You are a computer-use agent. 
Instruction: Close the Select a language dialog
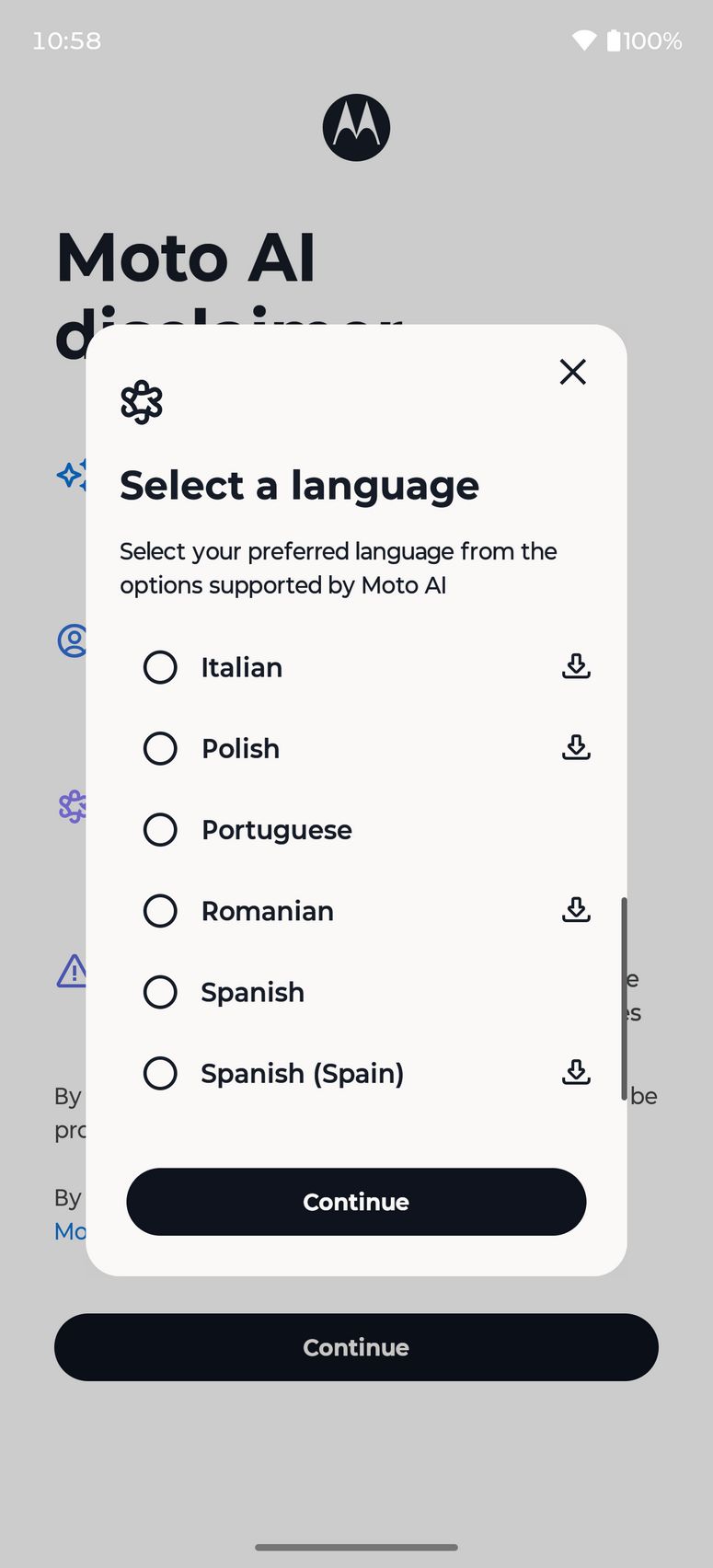[572, 372]
